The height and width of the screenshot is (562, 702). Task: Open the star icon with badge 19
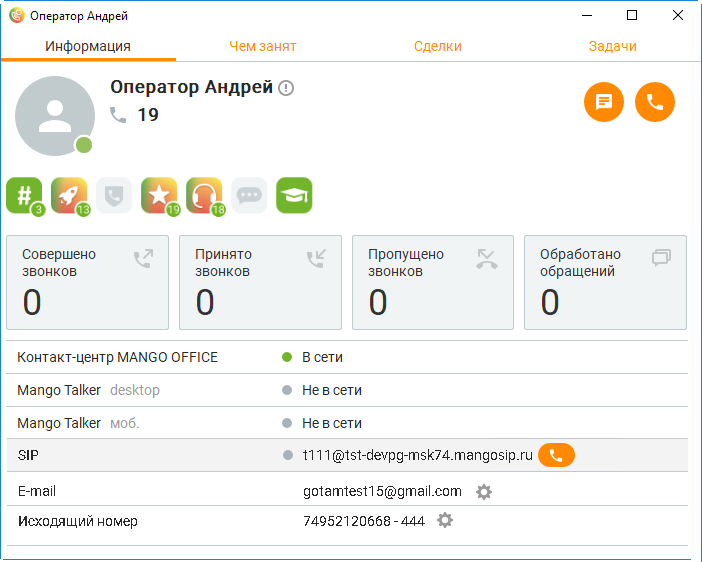[x=159, y=195]
